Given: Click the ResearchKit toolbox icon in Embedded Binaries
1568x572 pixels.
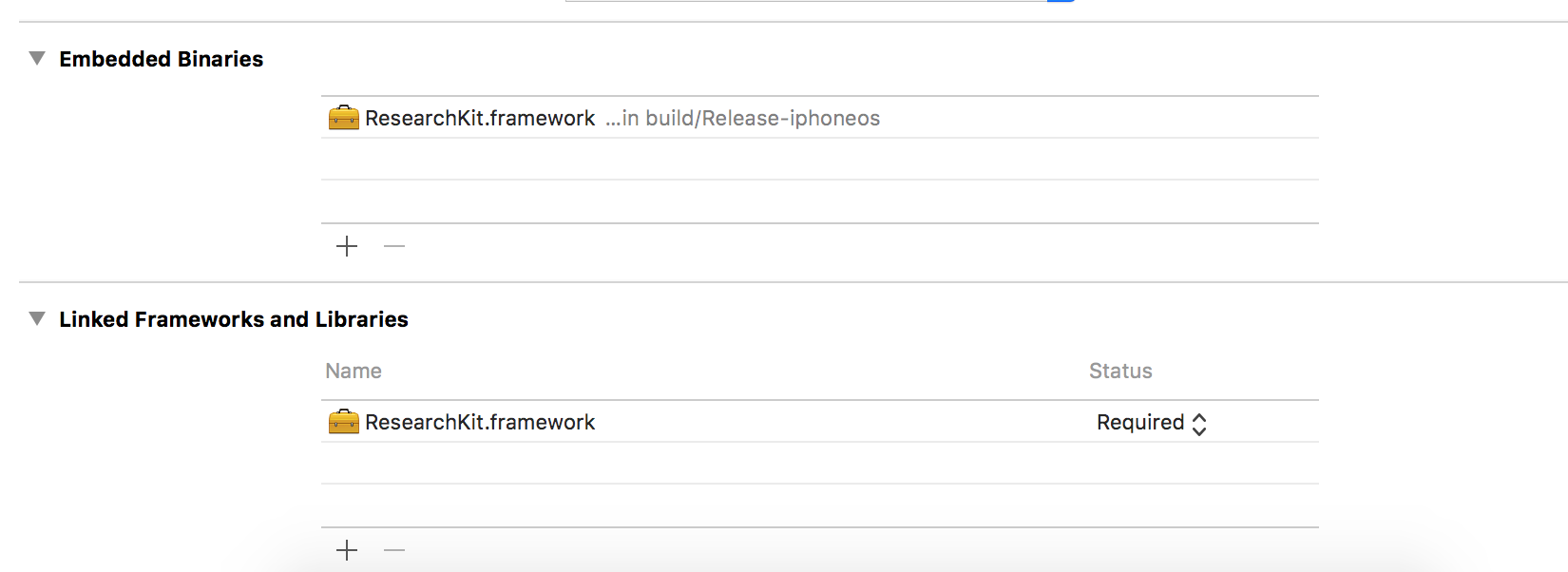Looking at the screenshot, I should [x=343, y=118].
